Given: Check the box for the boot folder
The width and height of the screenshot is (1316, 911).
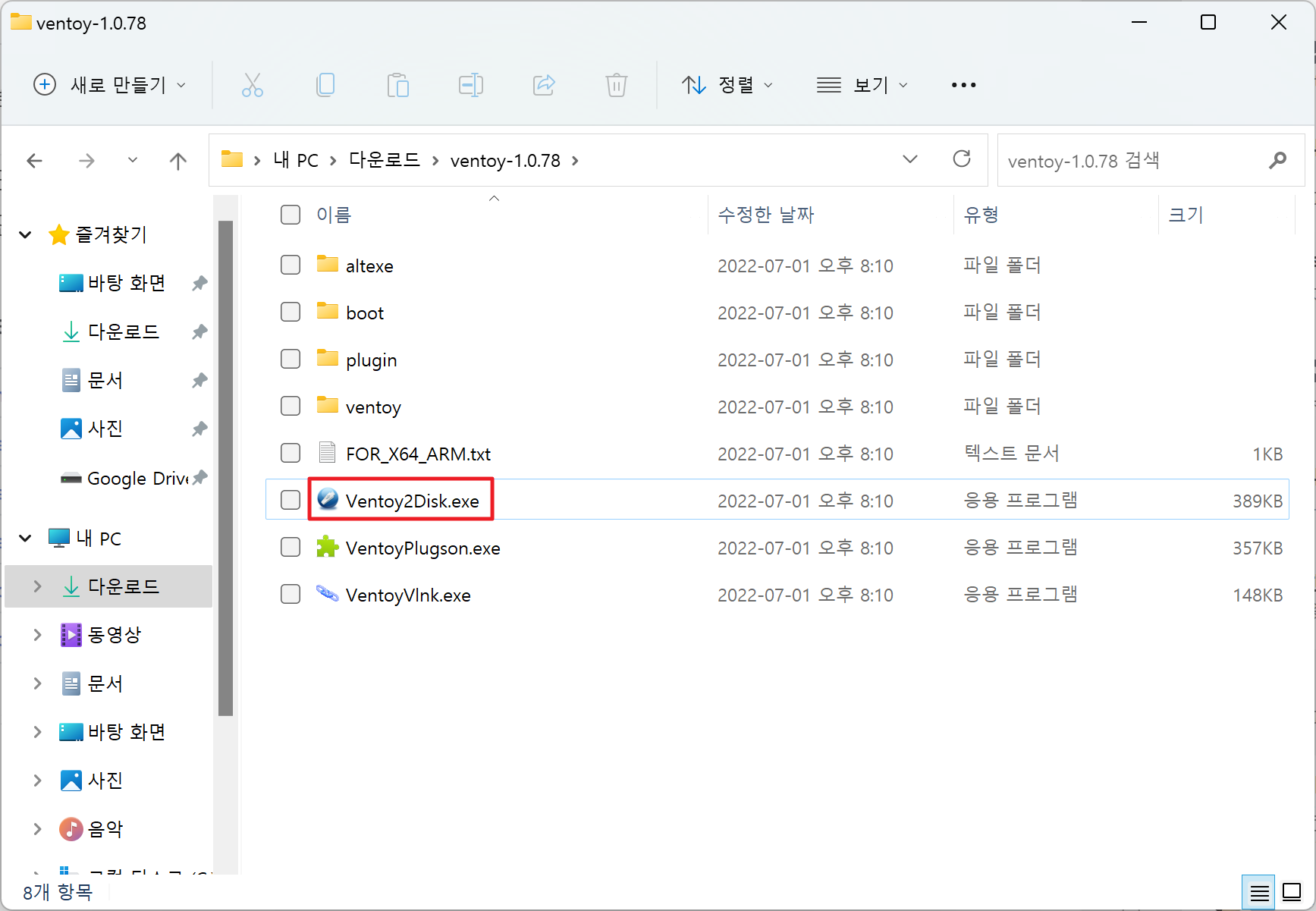Looking at the screenshot, I should [291, 312].
